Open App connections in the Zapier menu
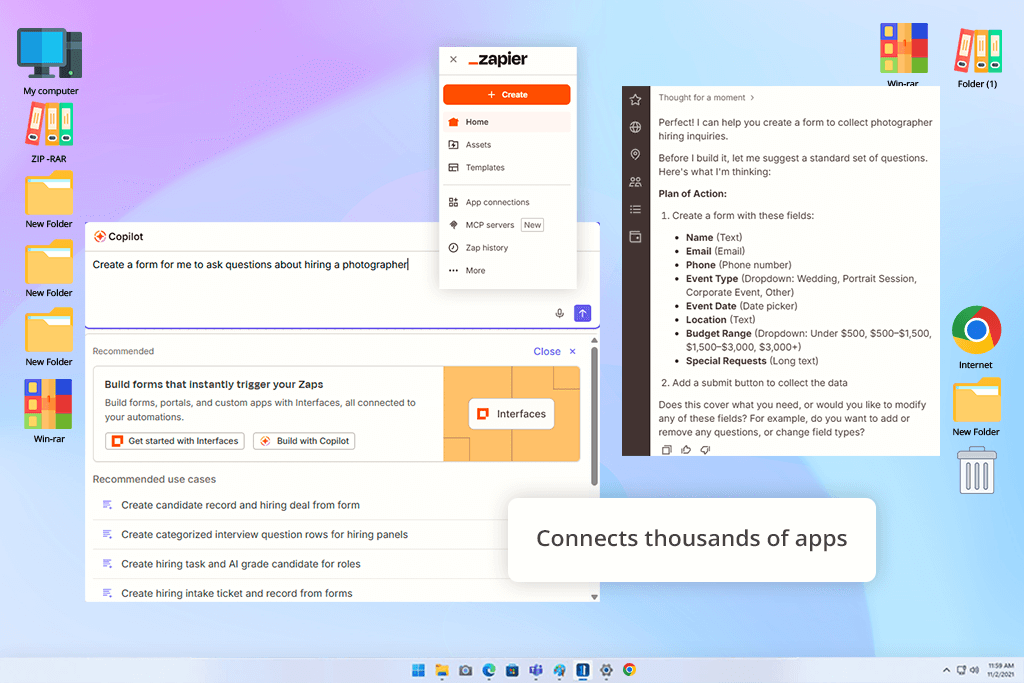Screen dimensions: 1024x683 coord(507,202)
